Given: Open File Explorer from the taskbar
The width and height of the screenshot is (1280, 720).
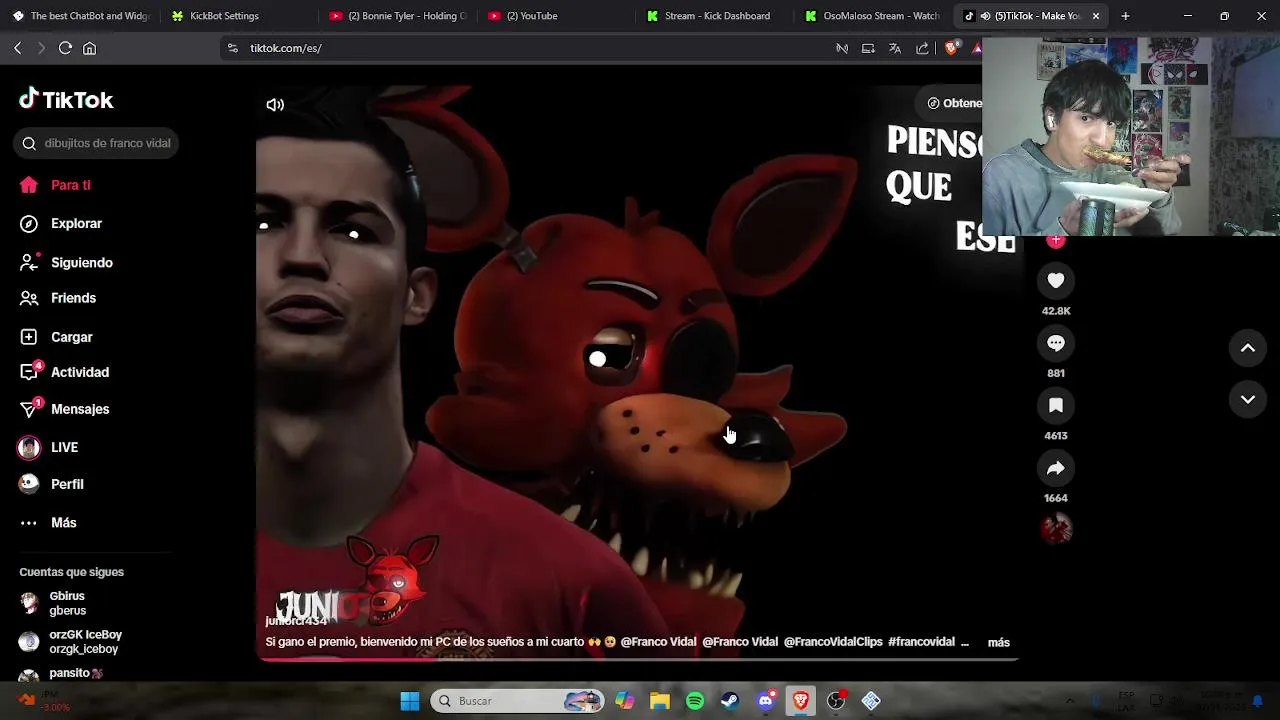Looking at the screenshot, I should [660, 701].
